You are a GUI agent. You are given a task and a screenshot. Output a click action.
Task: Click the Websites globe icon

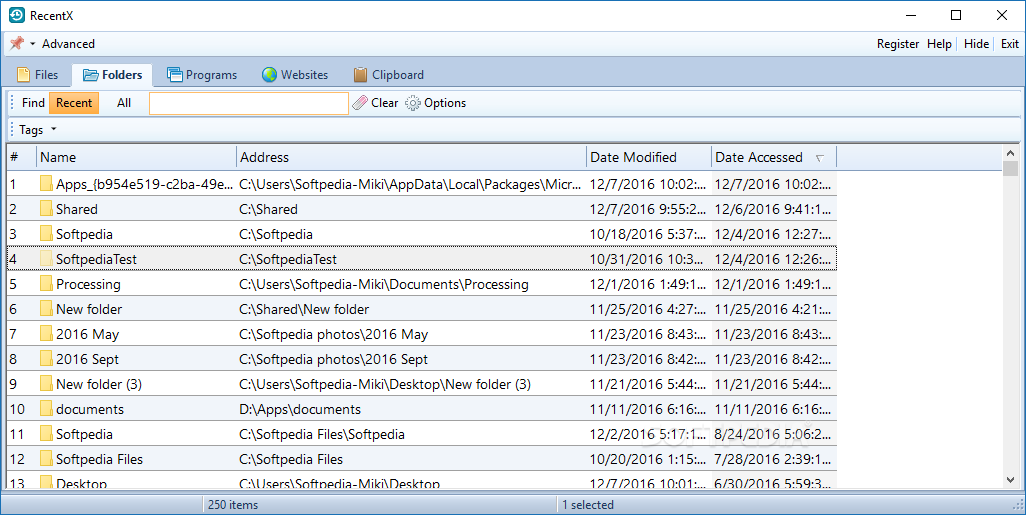pos(269,75)
